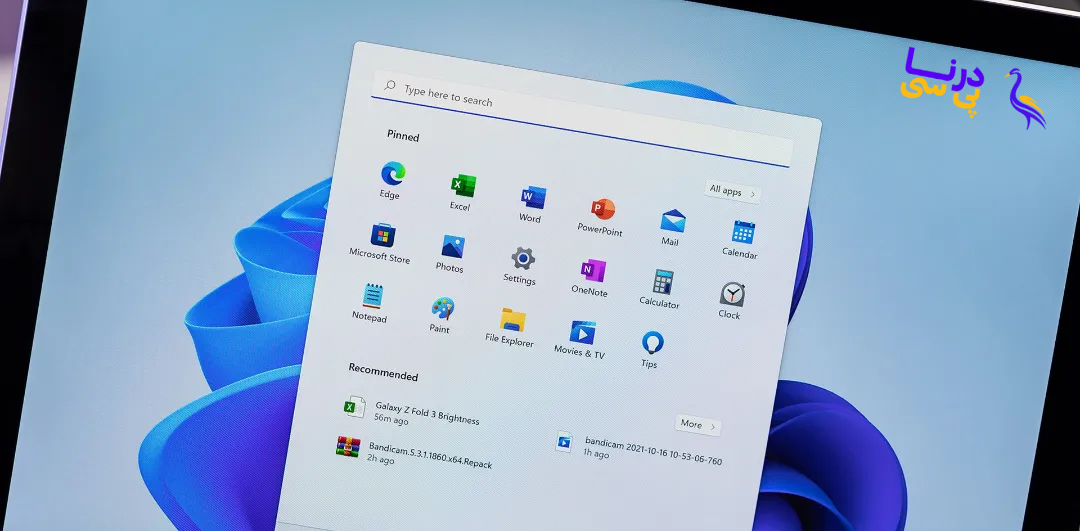Expand the All apps list
This screenshot has width=1080, height=531.
pyautogui.click(x=732, y=191)
